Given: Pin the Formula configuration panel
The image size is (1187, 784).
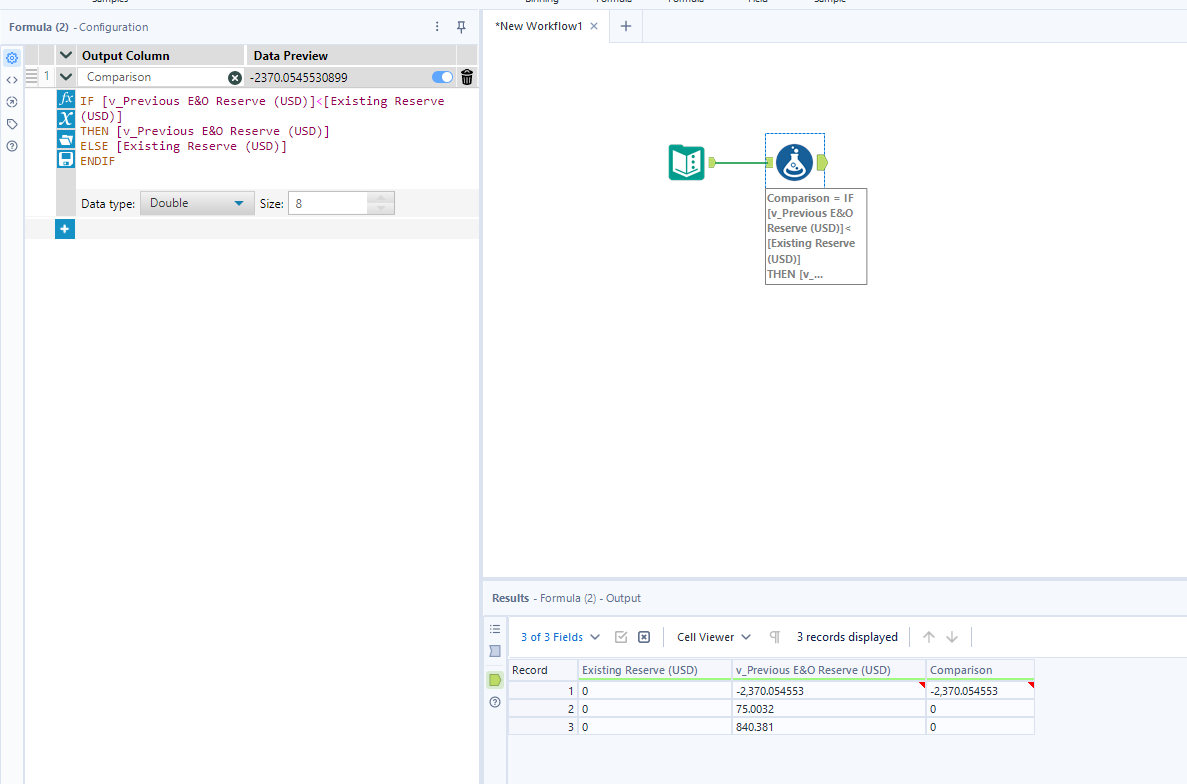Looking at the screenshot, I should click(x=461, y=27).
